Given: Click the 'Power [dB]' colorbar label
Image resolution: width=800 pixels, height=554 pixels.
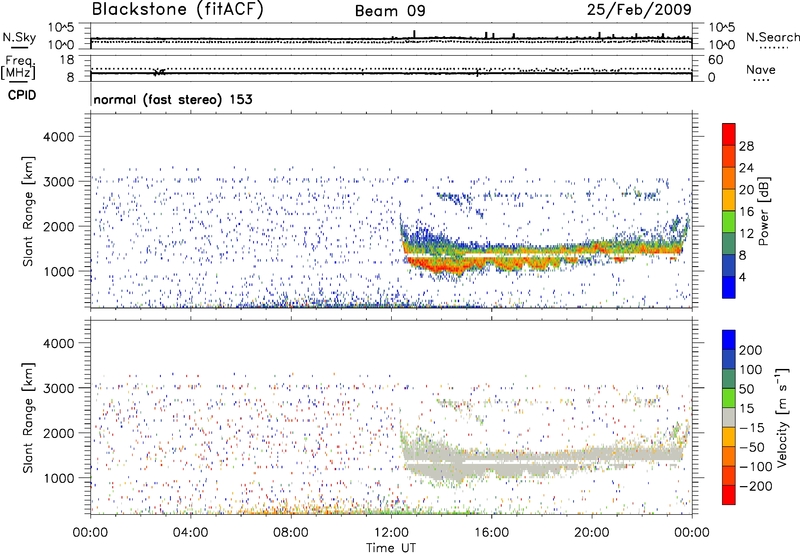Looking at the screenshot, I should click(x=764, y=211).
